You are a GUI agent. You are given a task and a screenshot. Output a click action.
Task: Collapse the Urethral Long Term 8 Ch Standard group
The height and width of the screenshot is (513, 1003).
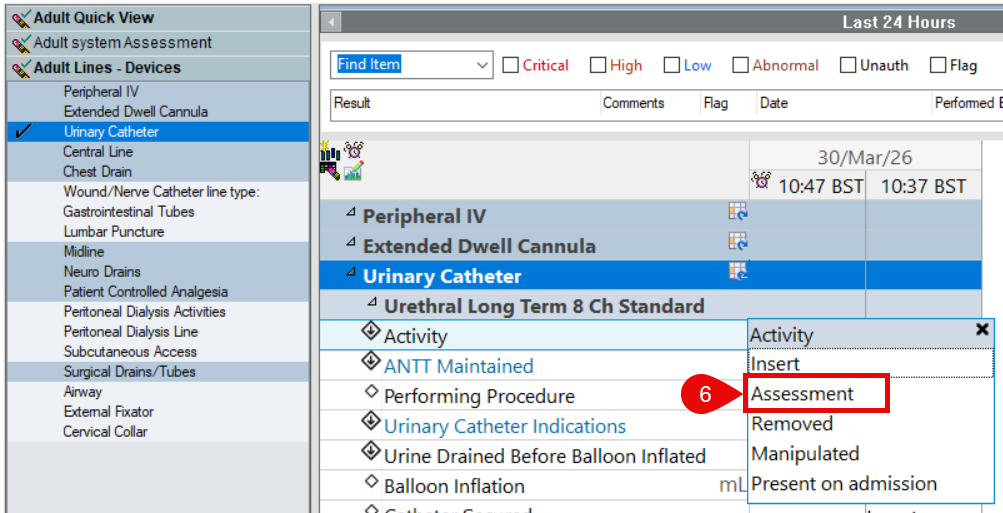(x=372, y=302)
